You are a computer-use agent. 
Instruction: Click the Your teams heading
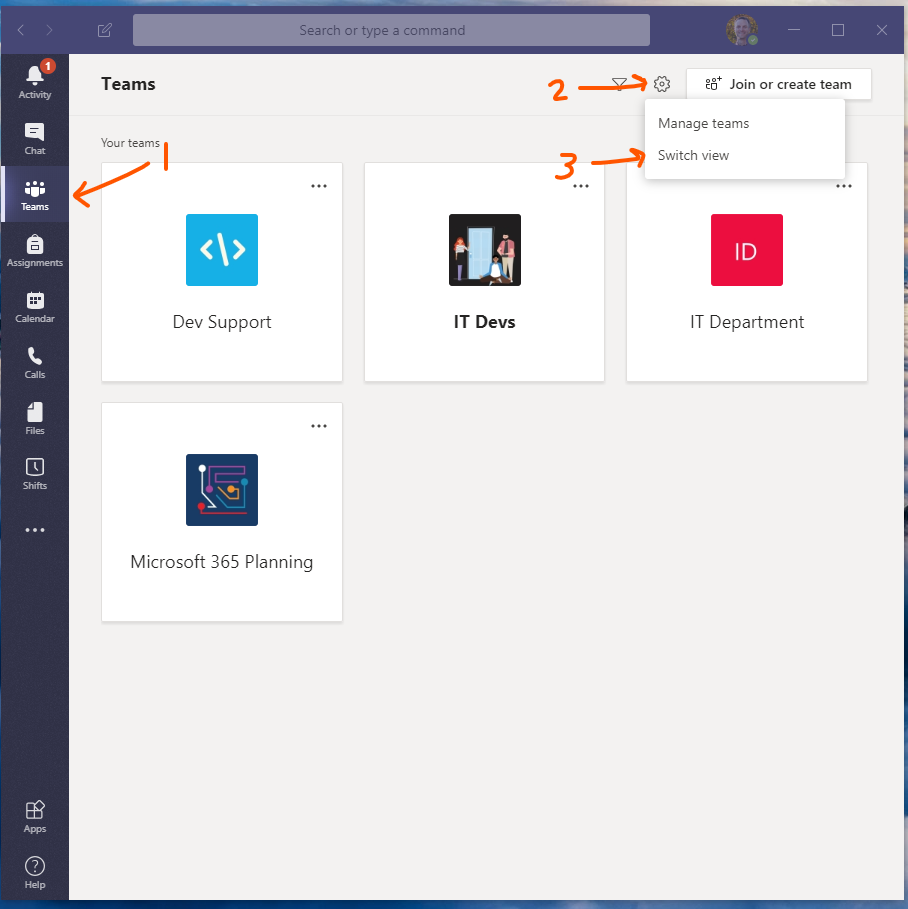pos(130,143)
